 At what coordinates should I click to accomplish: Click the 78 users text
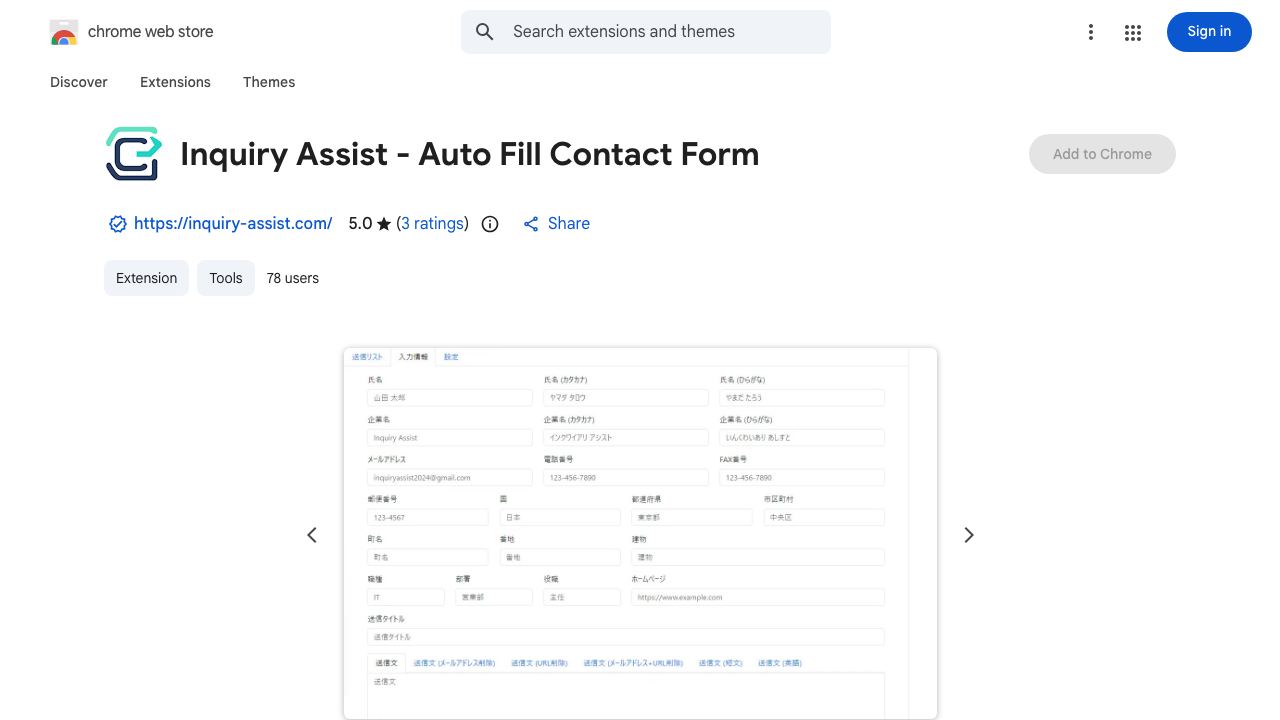click(293, 278)
